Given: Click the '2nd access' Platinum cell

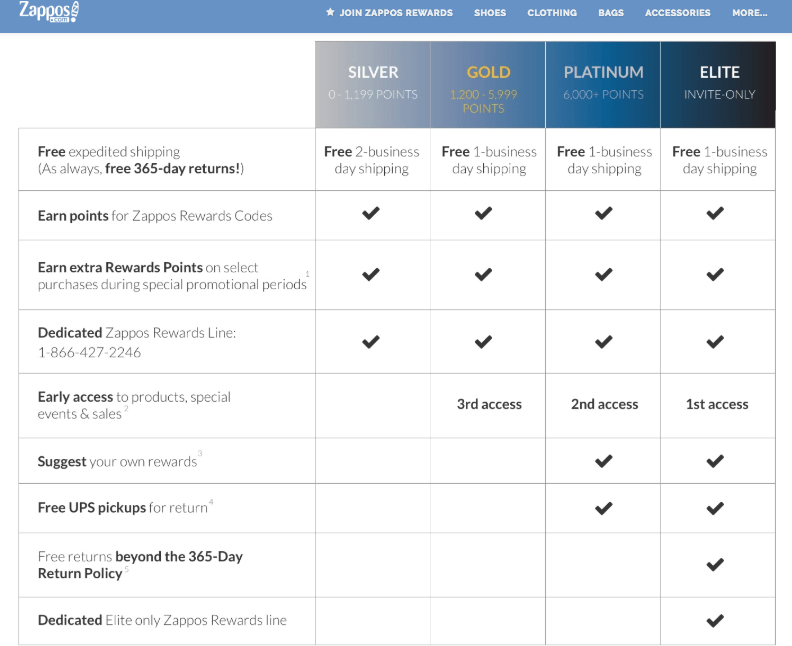Looking at the screenshot, I should click(605, 404).
